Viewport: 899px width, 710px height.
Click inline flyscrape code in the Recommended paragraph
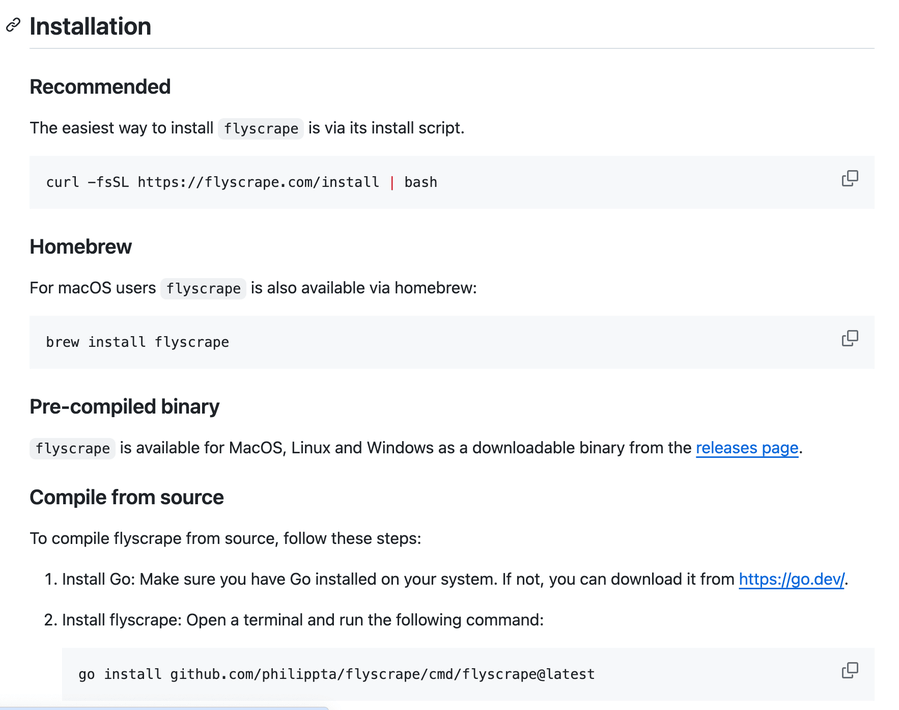pos(261,129)
